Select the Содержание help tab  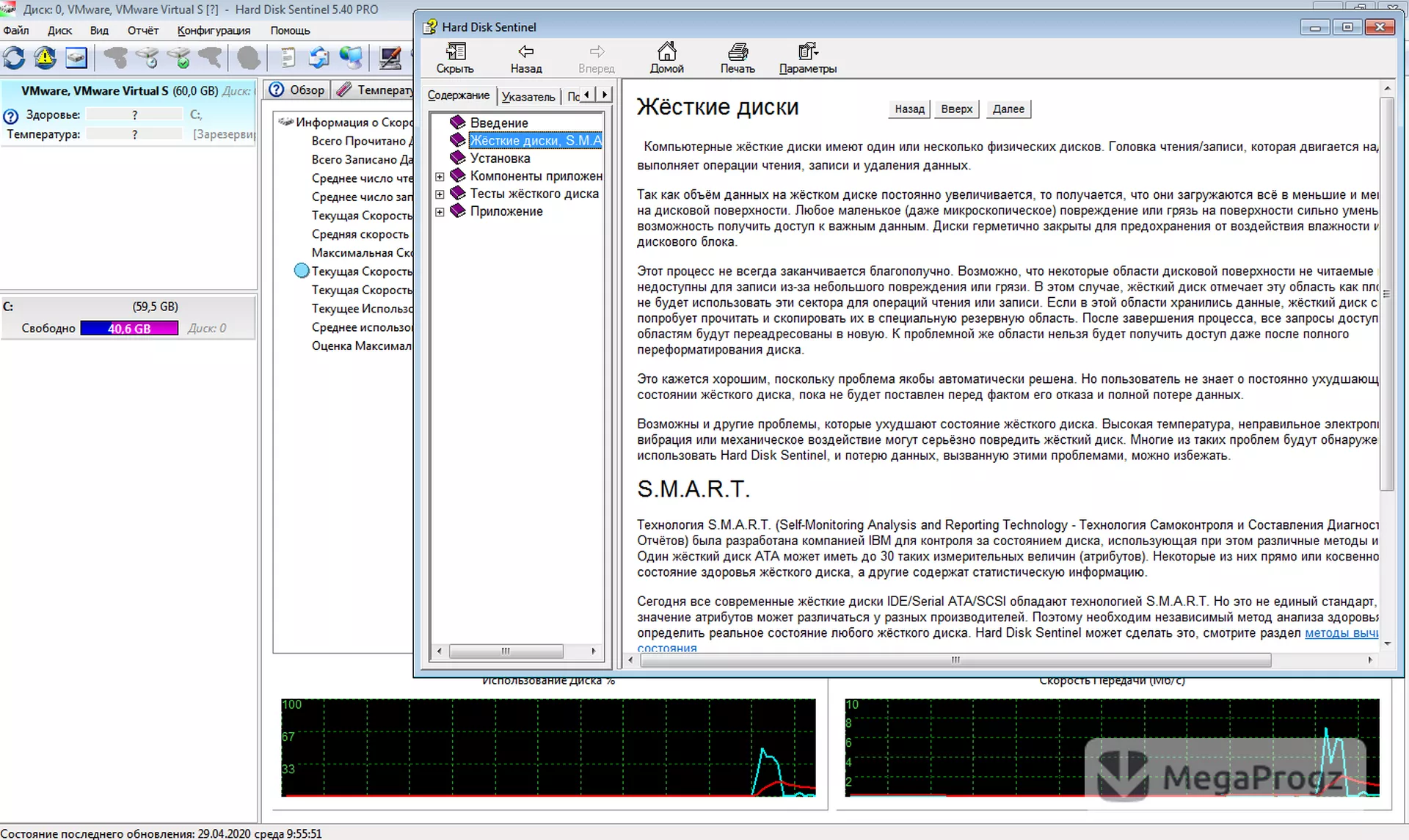(459, 95)
